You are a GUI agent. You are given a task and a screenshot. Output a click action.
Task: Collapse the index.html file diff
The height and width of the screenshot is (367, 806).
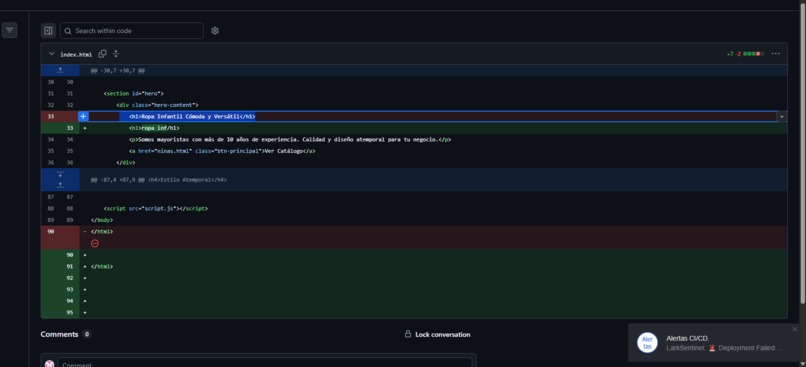coord(51,54)
